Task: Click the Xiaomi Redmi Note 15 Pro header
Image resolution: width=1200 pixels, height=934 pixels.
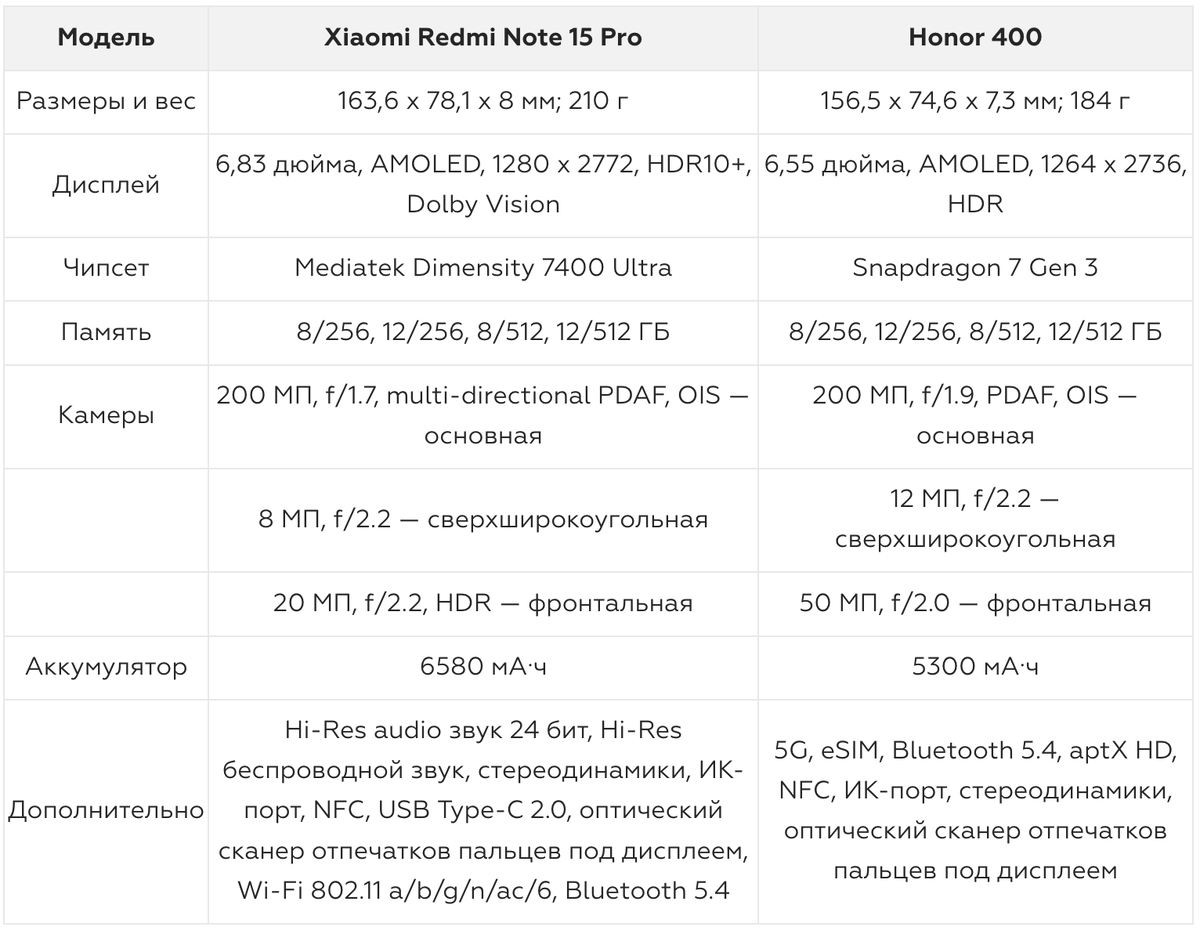Action: (483, 38)
